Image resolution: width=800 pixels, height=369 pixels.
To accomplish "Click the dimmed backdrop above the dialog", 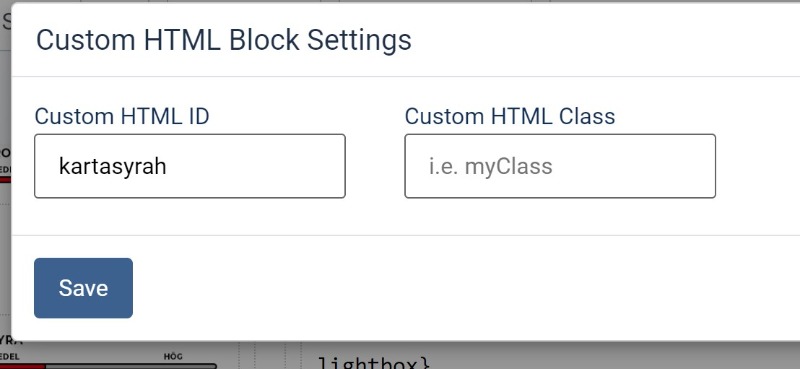I will [x=408, y=2].
